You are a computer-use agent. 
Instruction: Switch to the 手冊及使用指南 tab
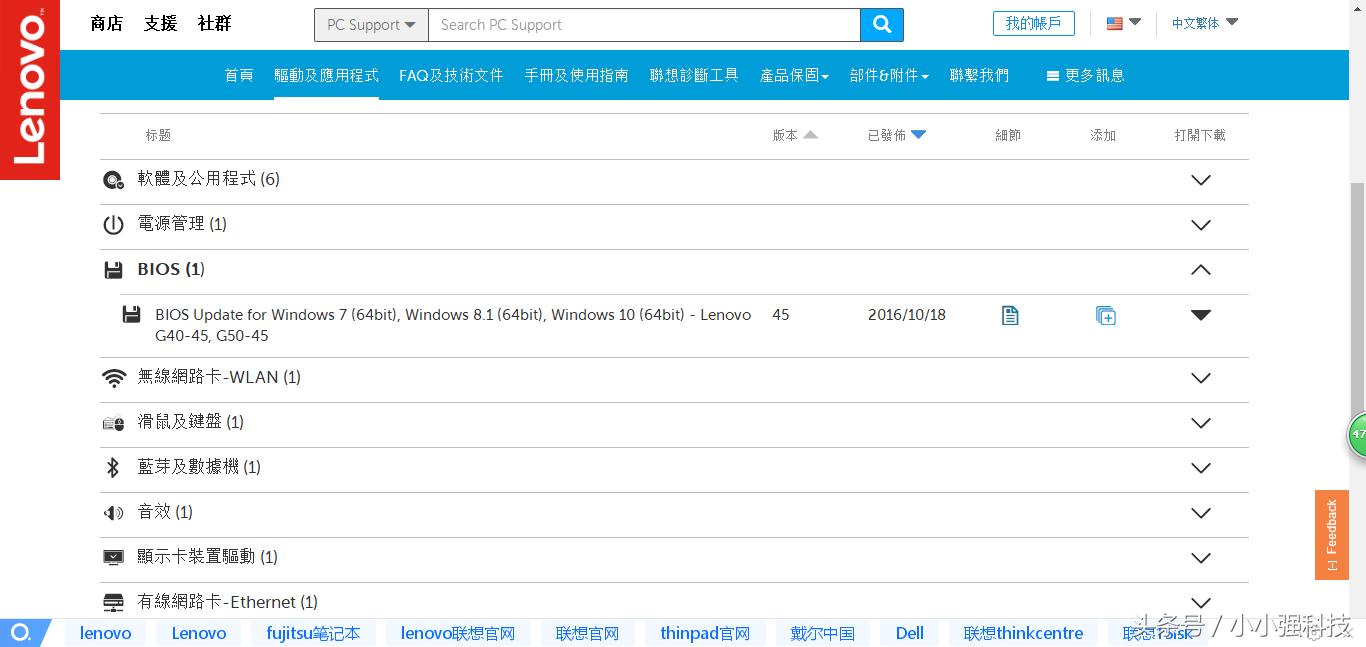(576, 74)
